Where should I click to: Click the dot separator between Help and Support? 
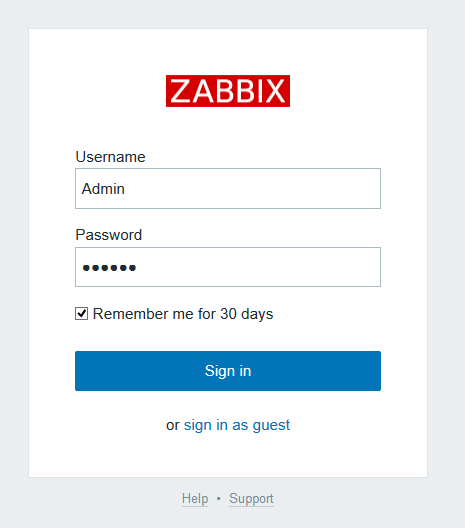[219, 498]
